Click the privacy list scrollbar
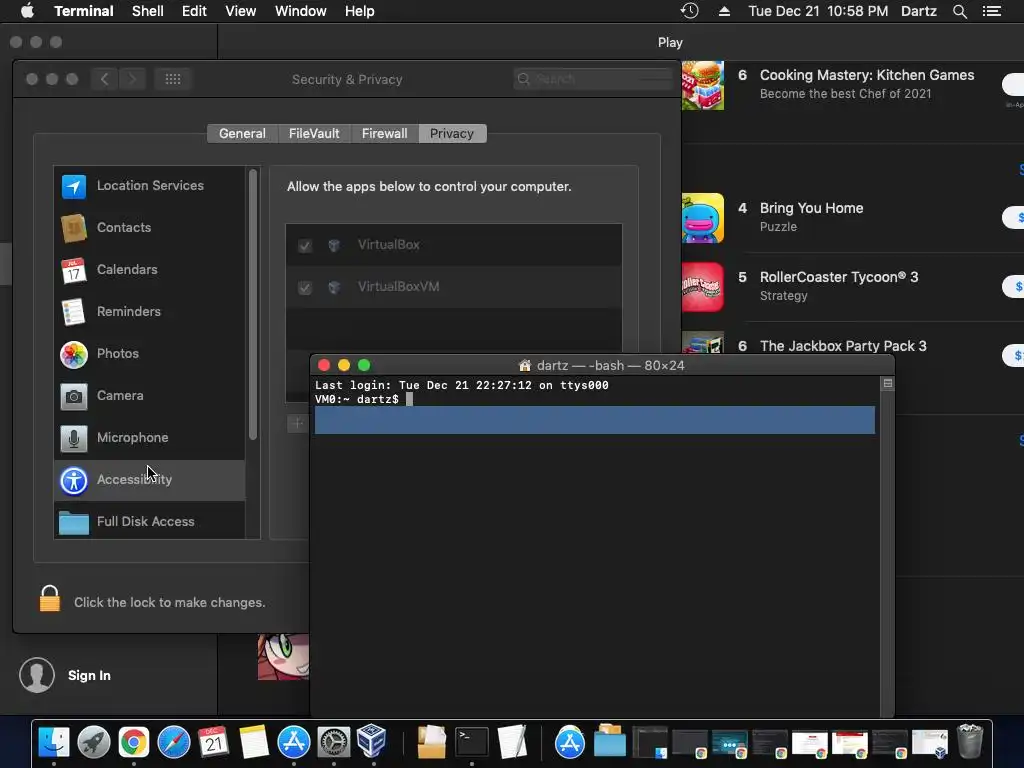The width and height of the screenshot is (1024, 768). [x=253, y=304]
